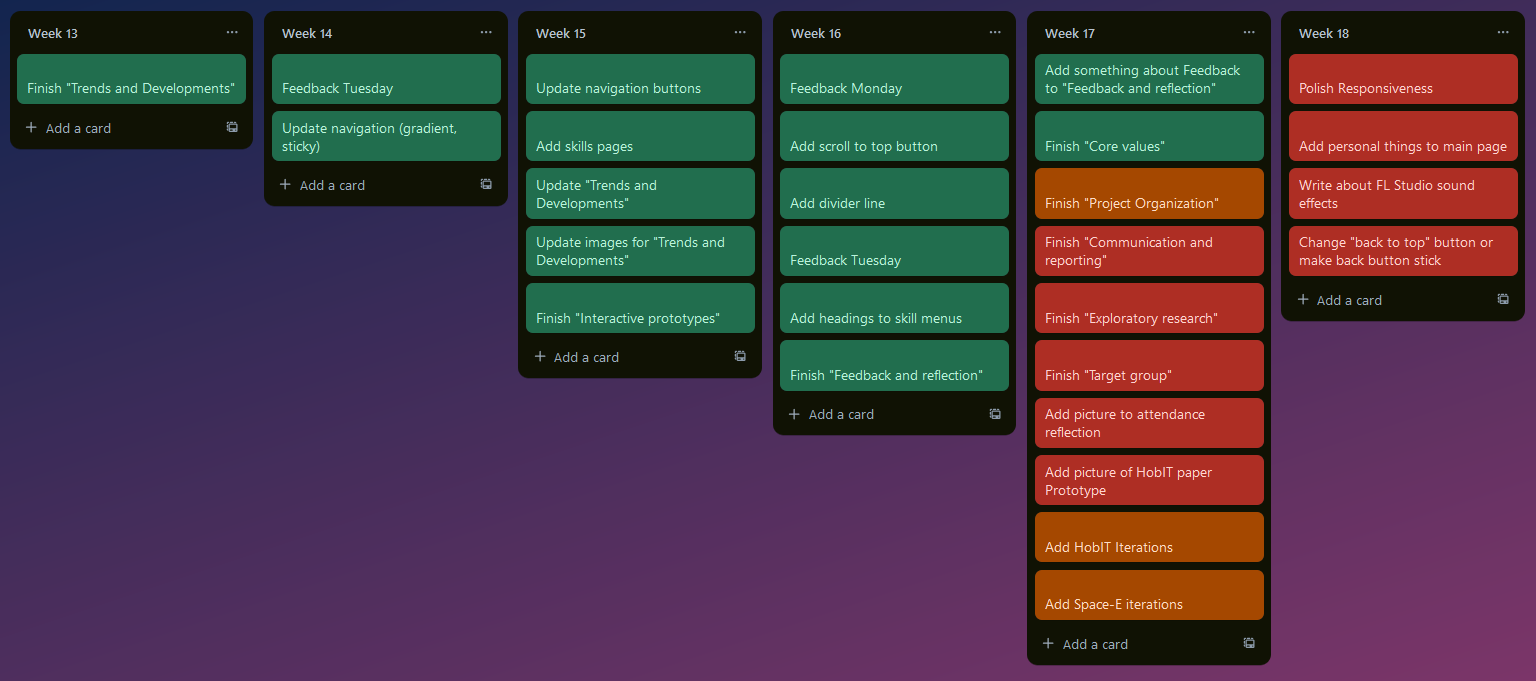1536x681 pixels.
Task: Open the Week 15 list actions menu
Action: click(740, 32)
